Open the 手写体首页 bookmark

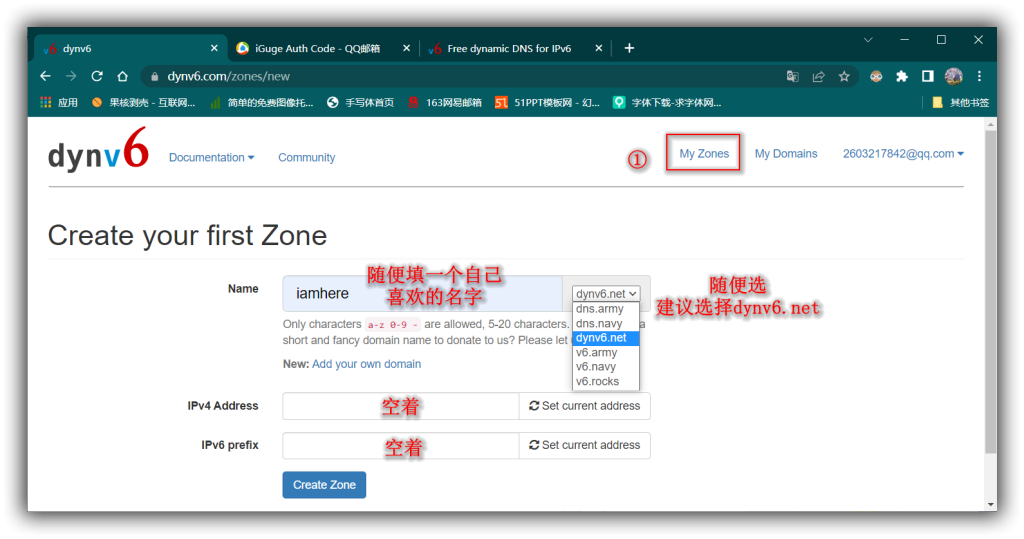[360, 103]
